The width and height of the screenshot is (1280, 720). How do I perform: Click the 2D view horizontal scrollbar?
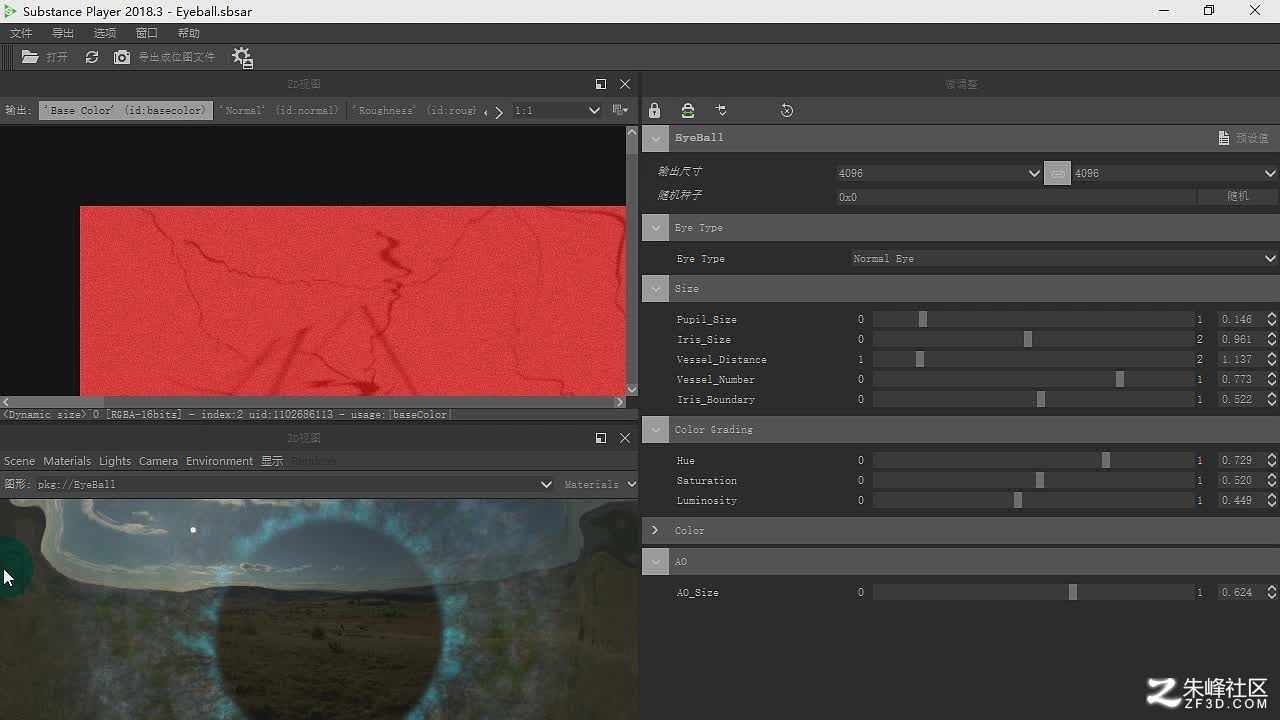click(312, 402)
